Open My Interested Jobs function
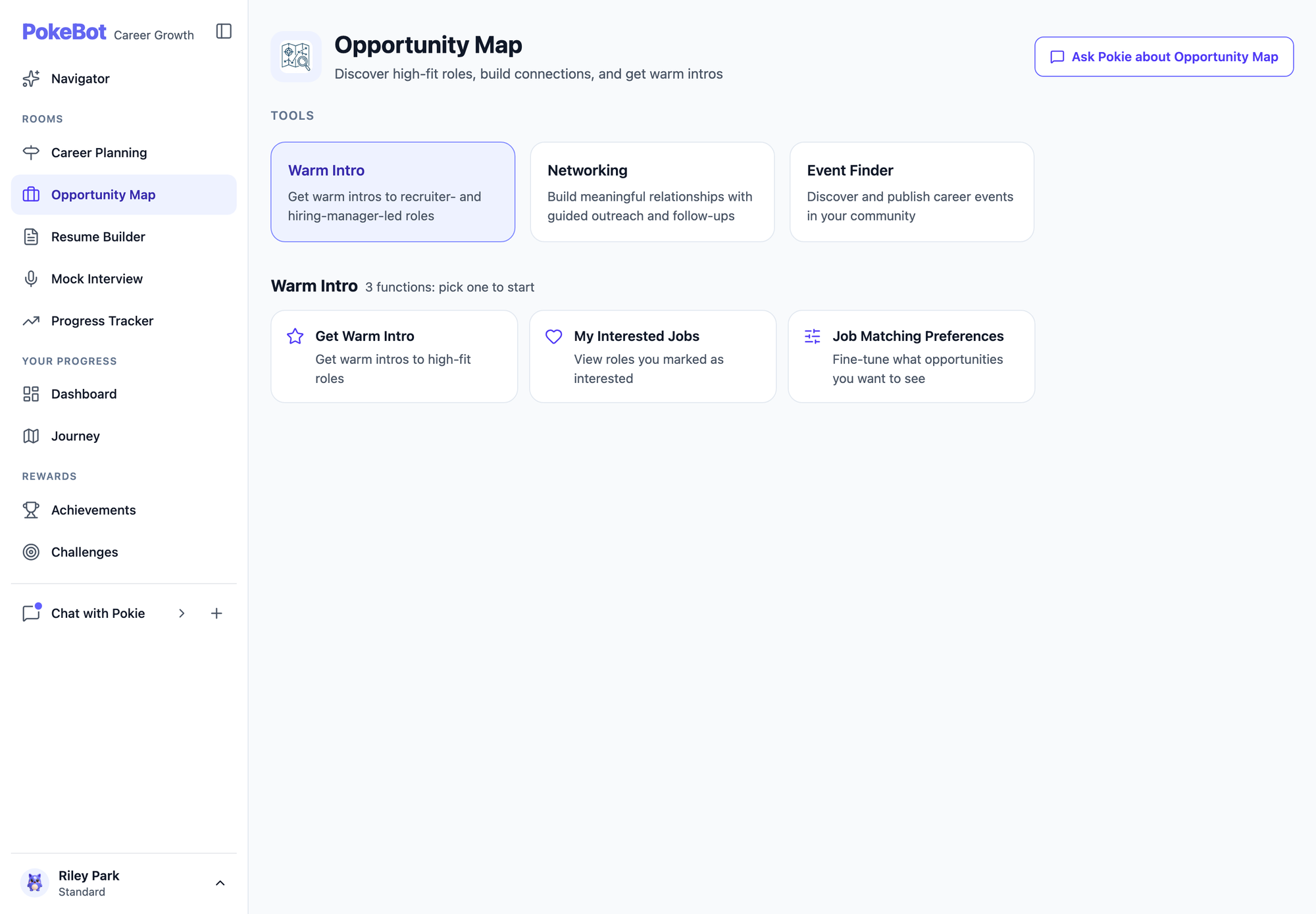 tap(653, 357)
